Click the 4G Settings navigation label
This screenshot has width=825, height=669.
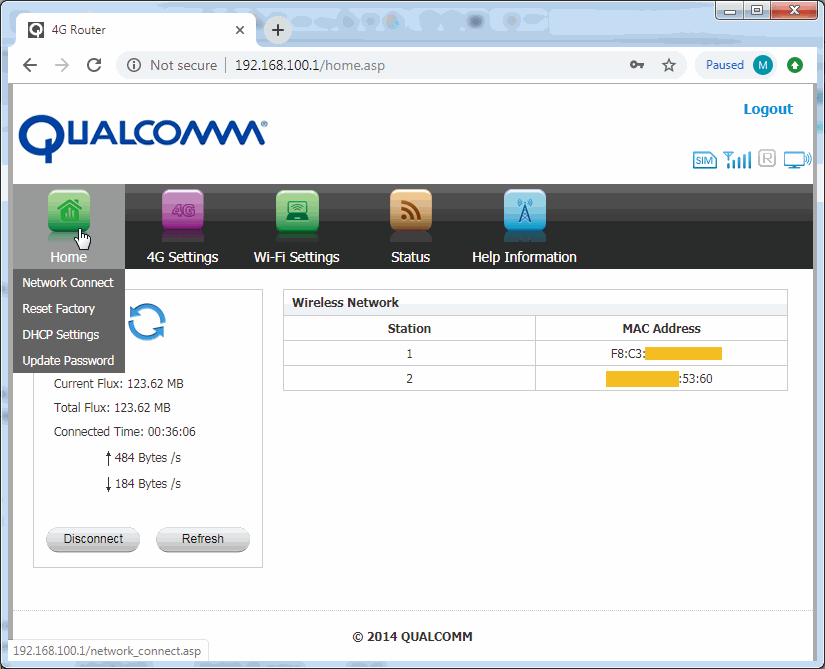183,257
